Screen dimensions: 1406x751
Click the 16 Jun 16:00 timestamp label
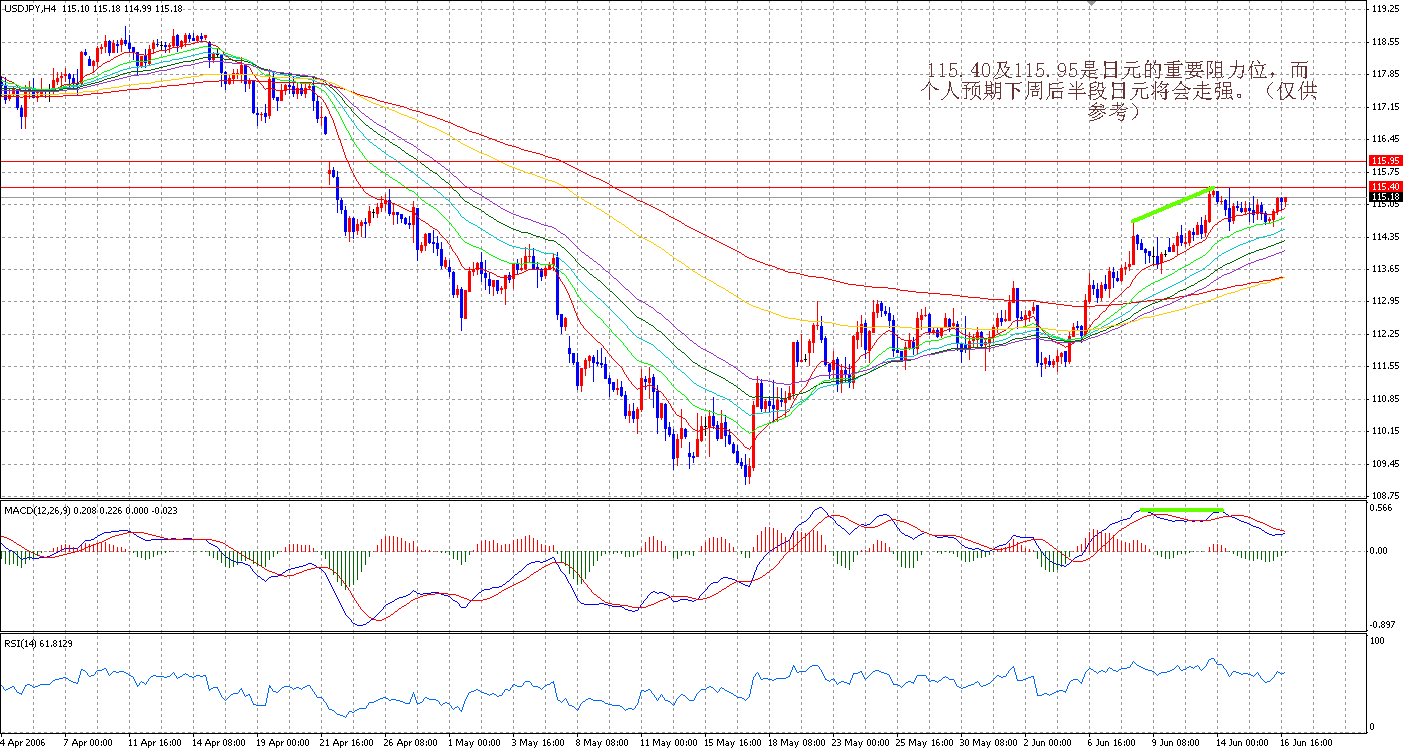(x=1306, y=744)
